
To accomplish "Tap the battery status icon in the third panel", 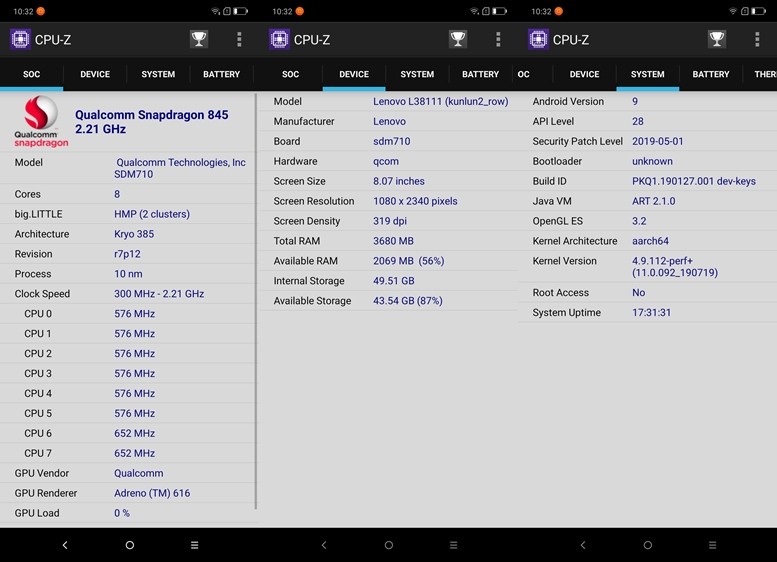I will tap(758, 11).
